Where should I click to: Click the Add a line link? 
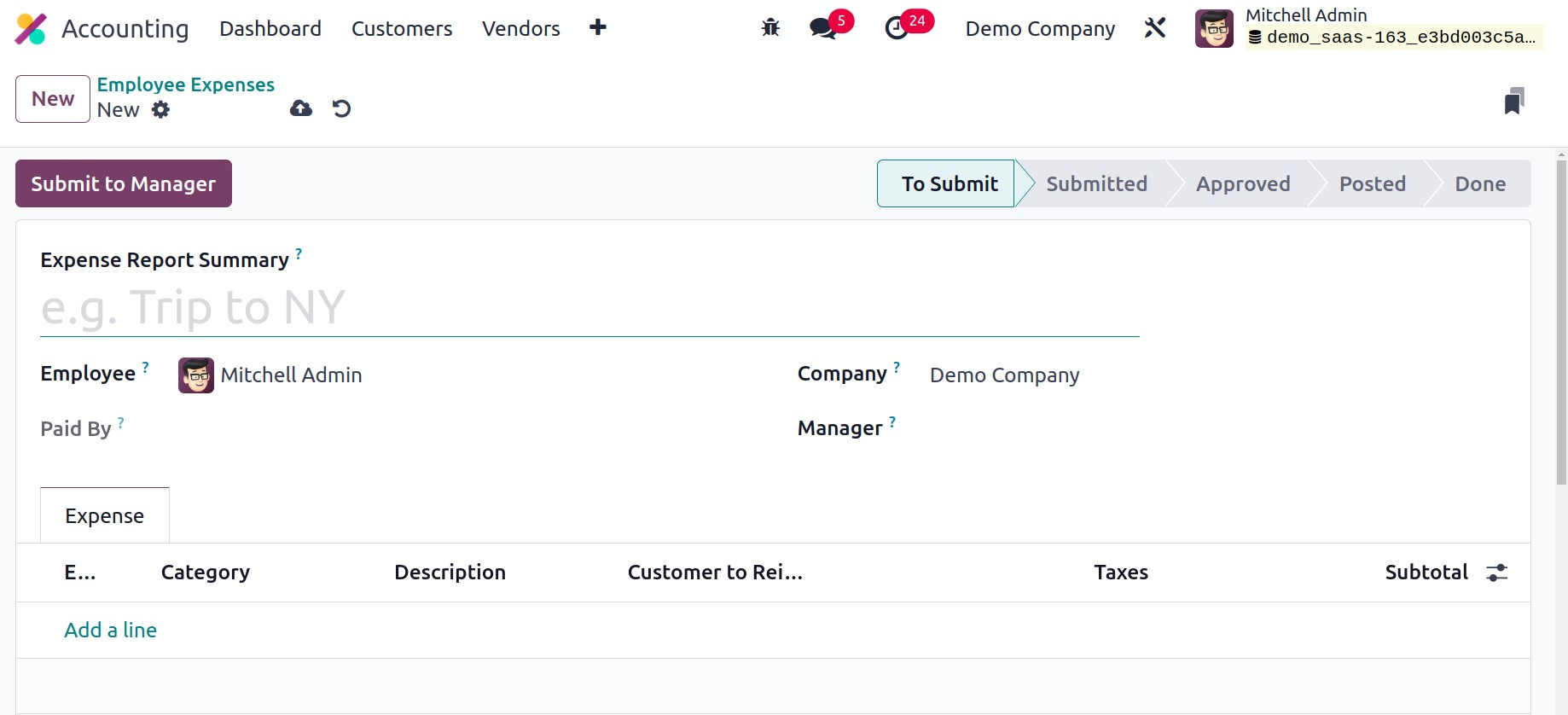111,630
